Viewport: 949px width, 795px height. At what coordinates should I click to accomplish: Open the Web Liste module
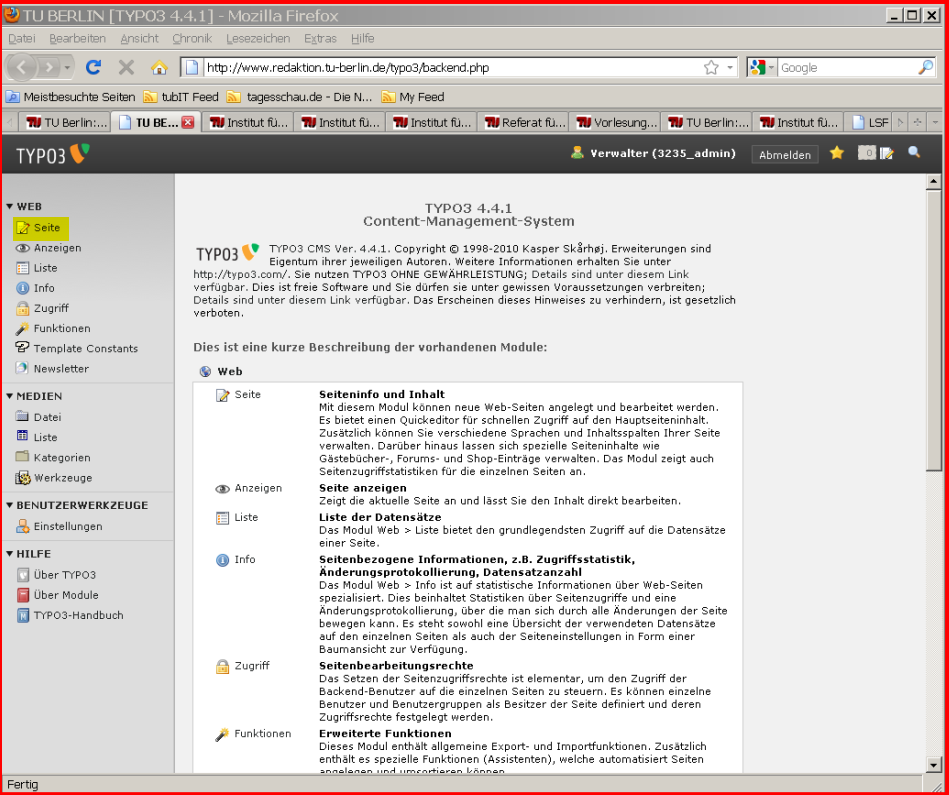45,268
